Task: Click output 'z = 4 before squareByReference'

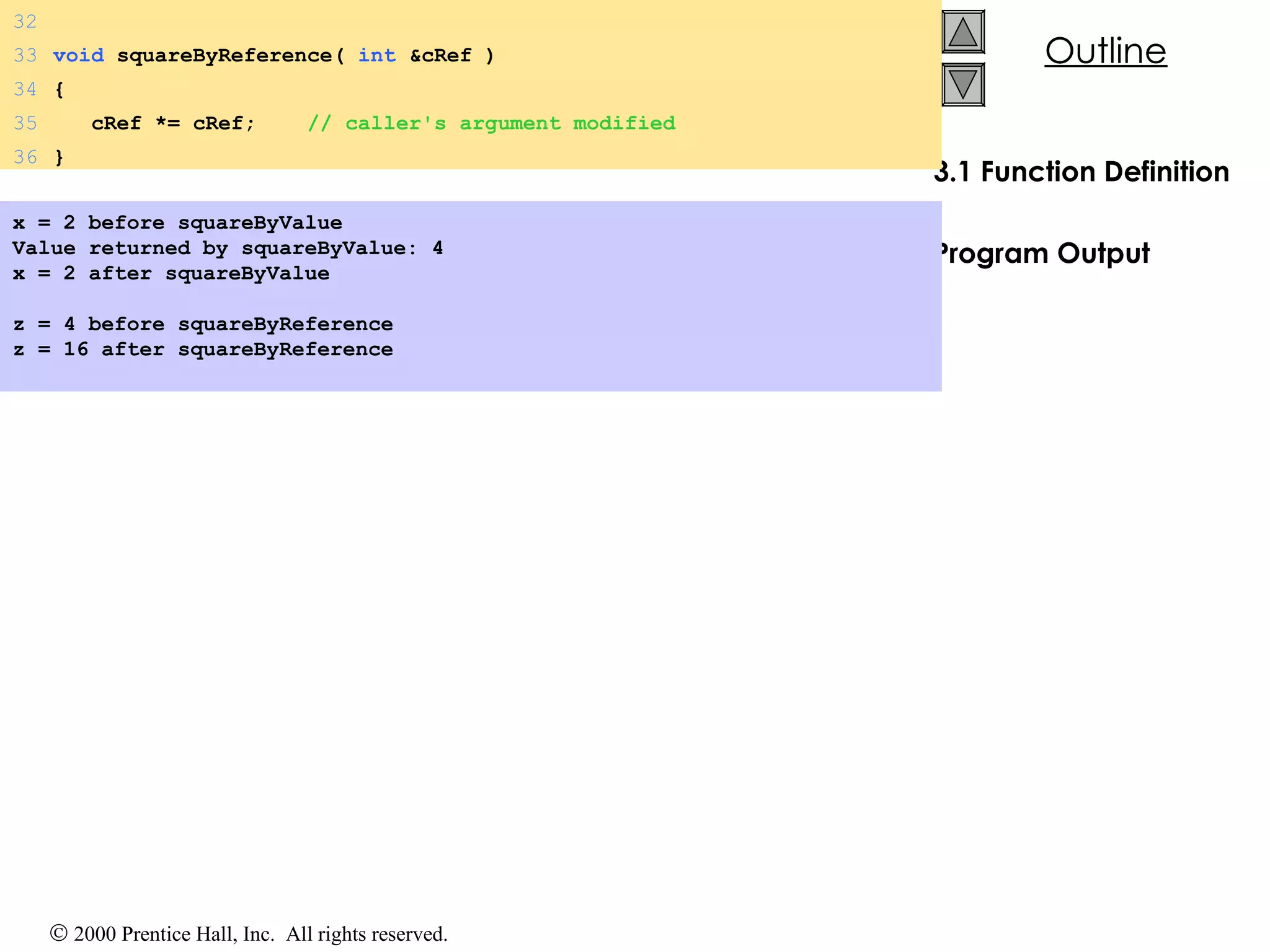Action: tap(203, 324)
